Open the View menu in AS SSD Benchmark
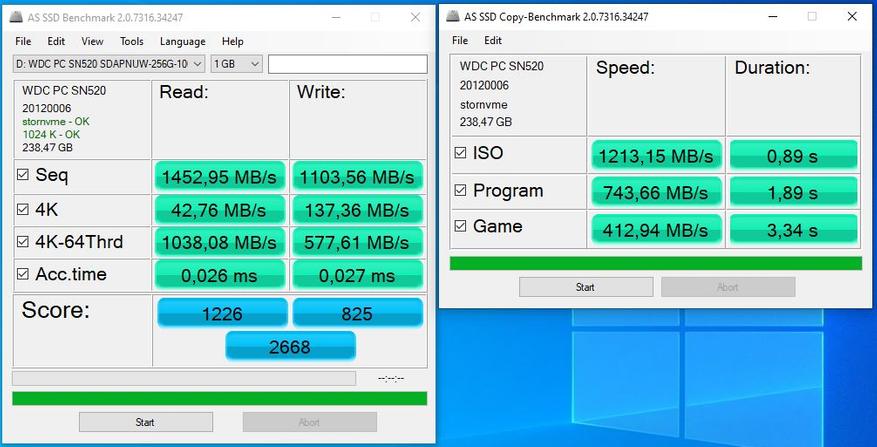The image size is (877, 447). coord(92,41)
